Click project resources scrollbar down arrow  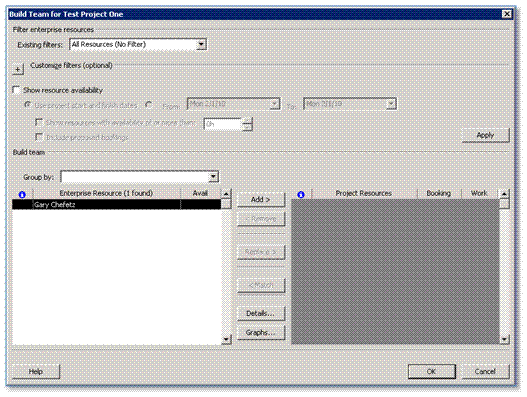tap(504, 339)
